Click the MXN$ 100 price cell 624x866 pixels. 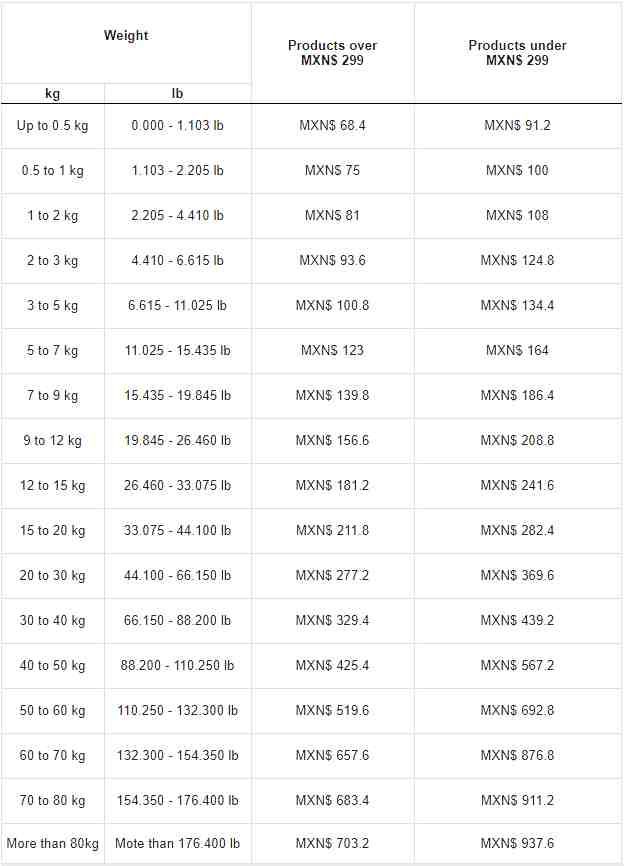517,170
